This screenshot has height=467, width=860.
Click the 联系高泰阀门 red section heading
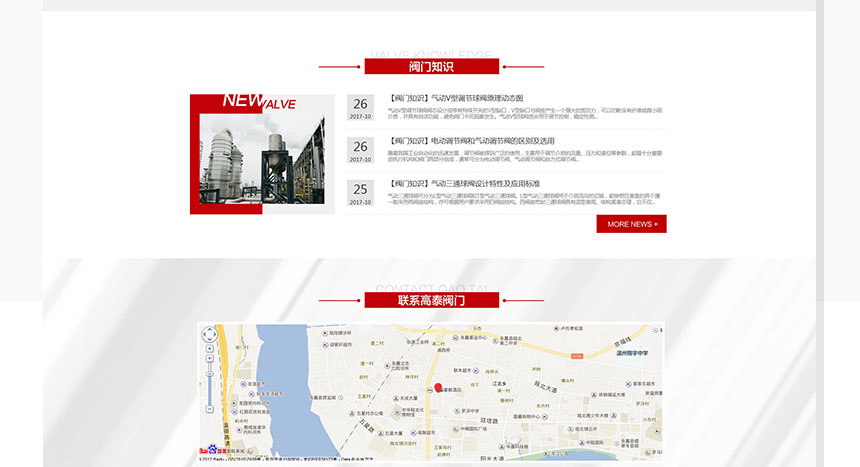click(x=431, y=300)
